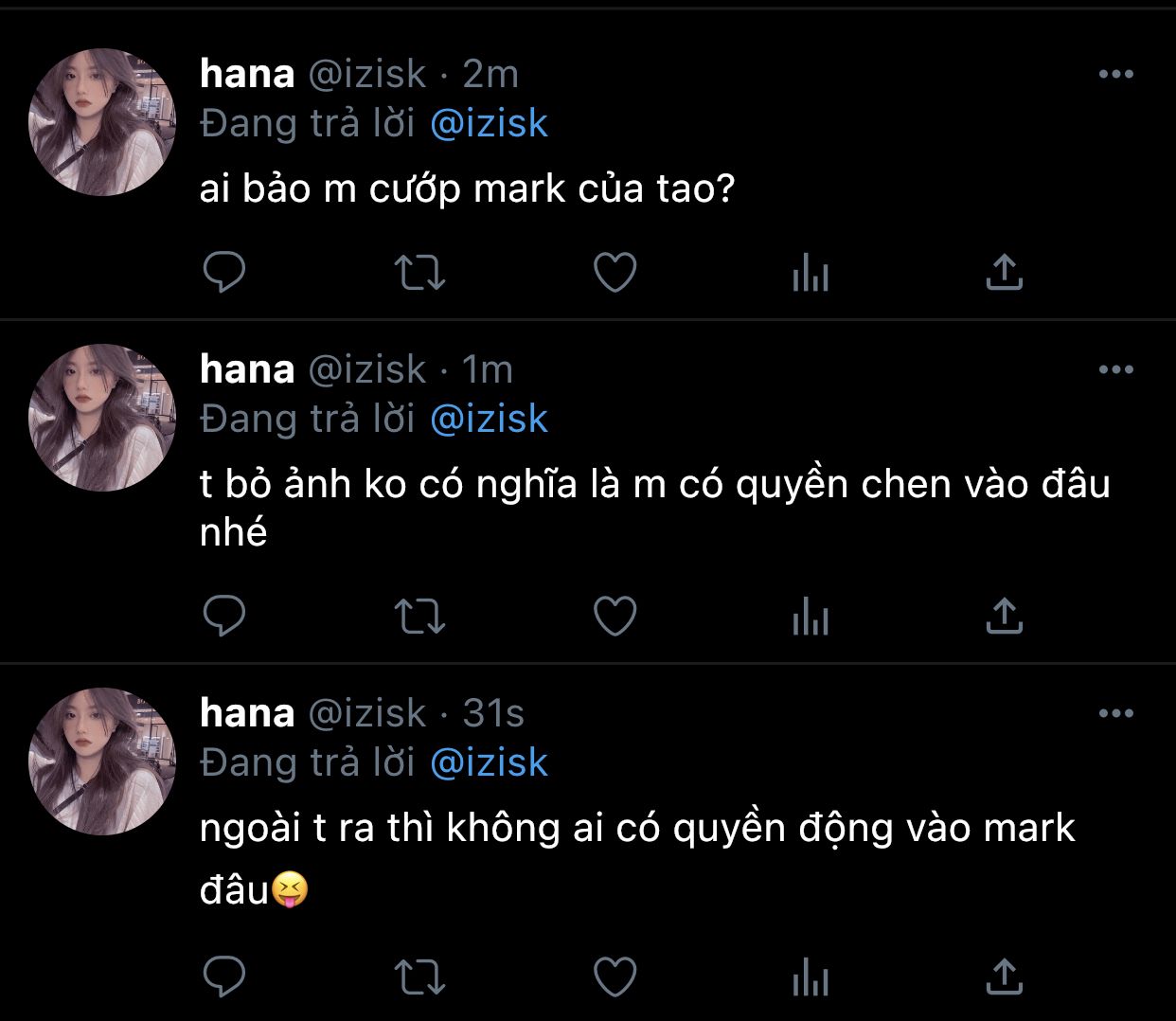Share the tweet posted 1m ago
The width and height of the screenshot is (1176, 1021).
(1004, 616)
